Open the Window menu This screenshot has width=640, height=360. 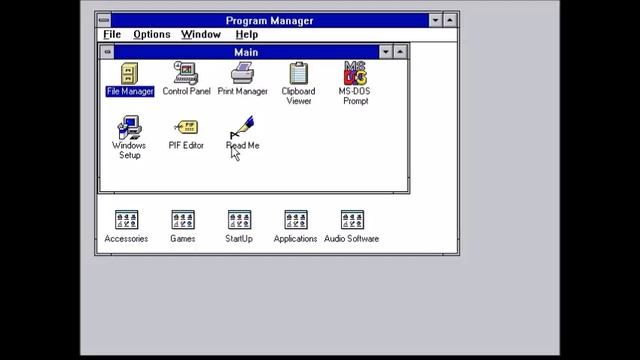(201, 35)
